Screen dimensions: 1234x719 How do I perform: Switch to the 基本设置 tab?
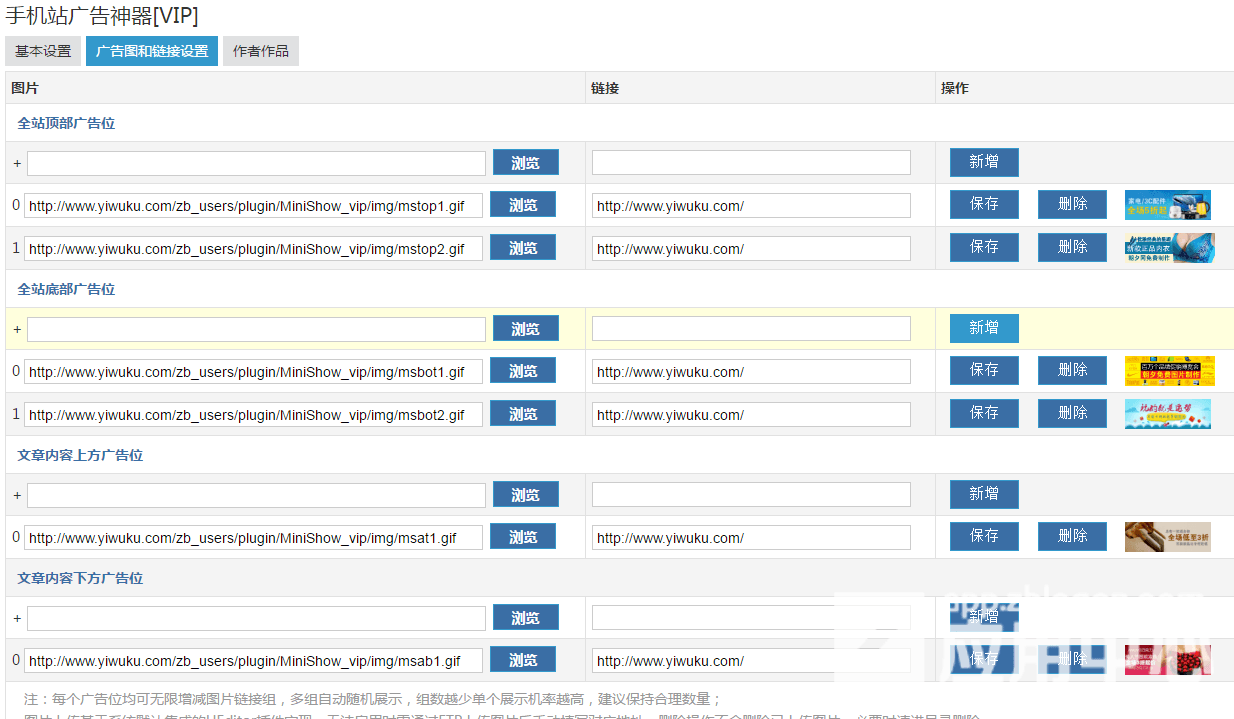coord(43,51)
